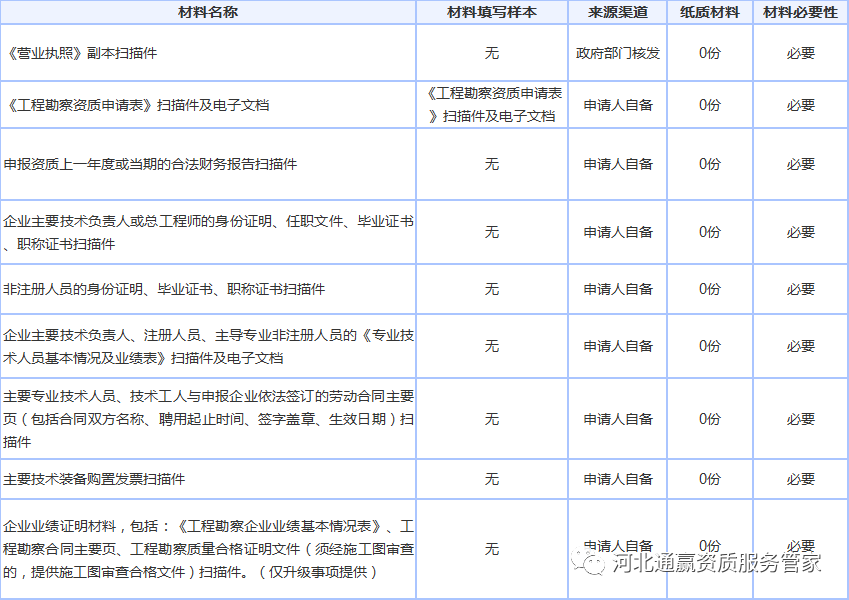Screen dimensions: 849x600
Task: Click the 材料填写样本 column header
Action: (492, 12)
